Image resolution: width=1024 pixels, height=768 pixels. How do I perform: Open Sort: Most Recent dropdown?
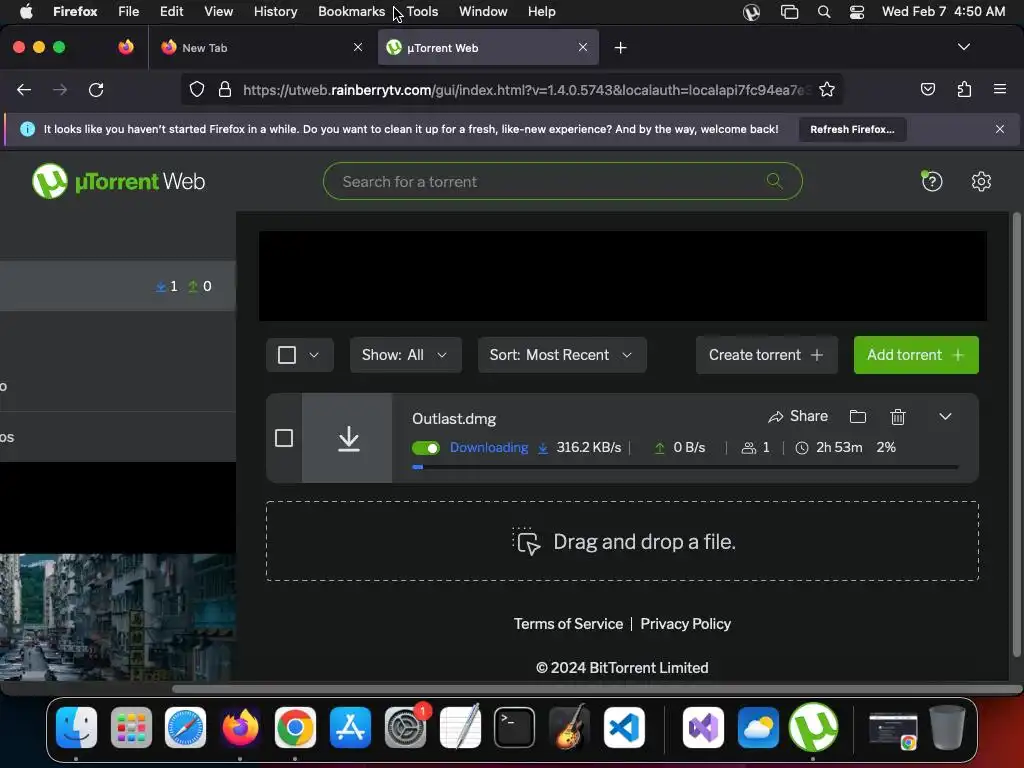[x=562, y=355]
